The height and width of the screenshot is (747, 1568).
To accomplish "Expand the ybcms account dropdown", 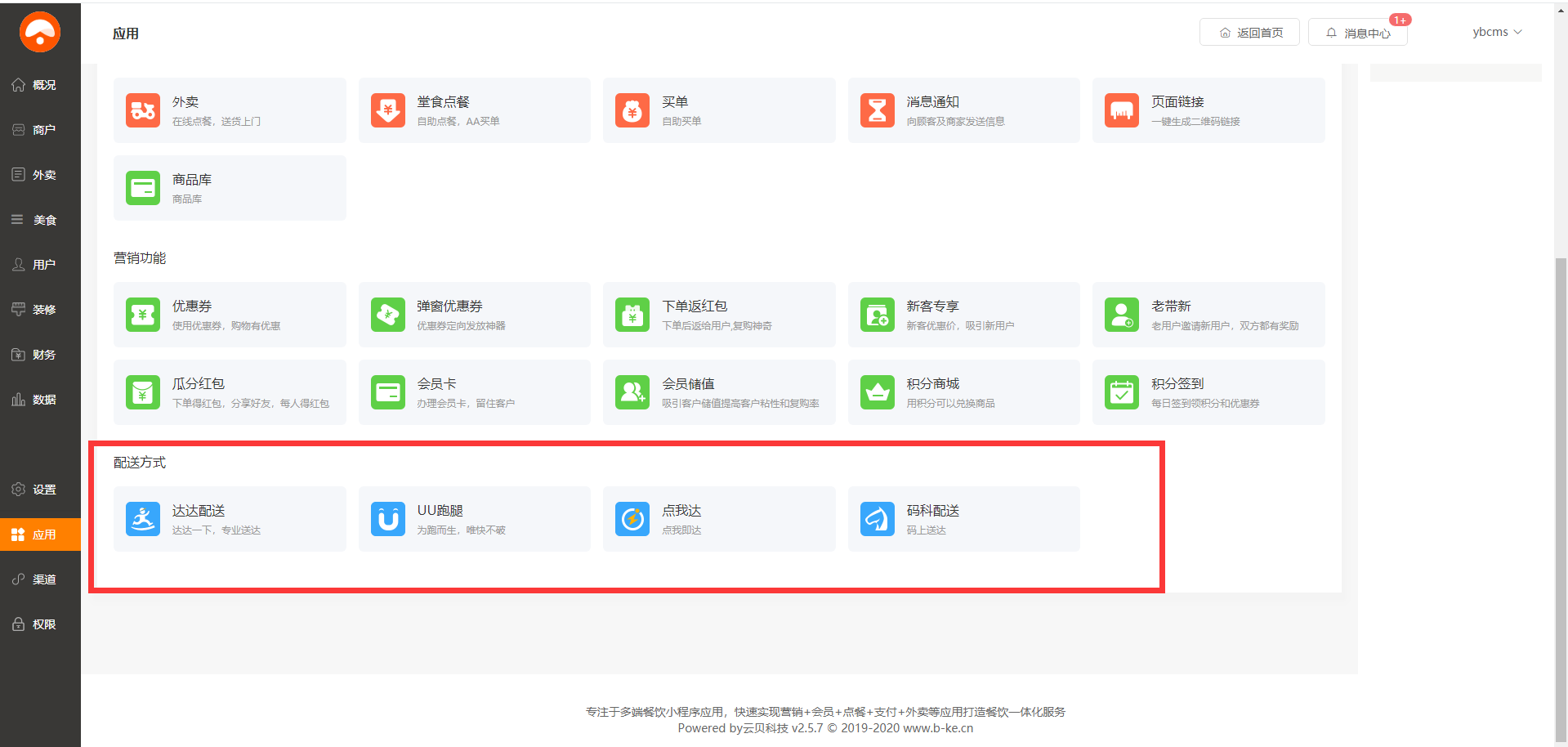I will tap(1497, 32).
